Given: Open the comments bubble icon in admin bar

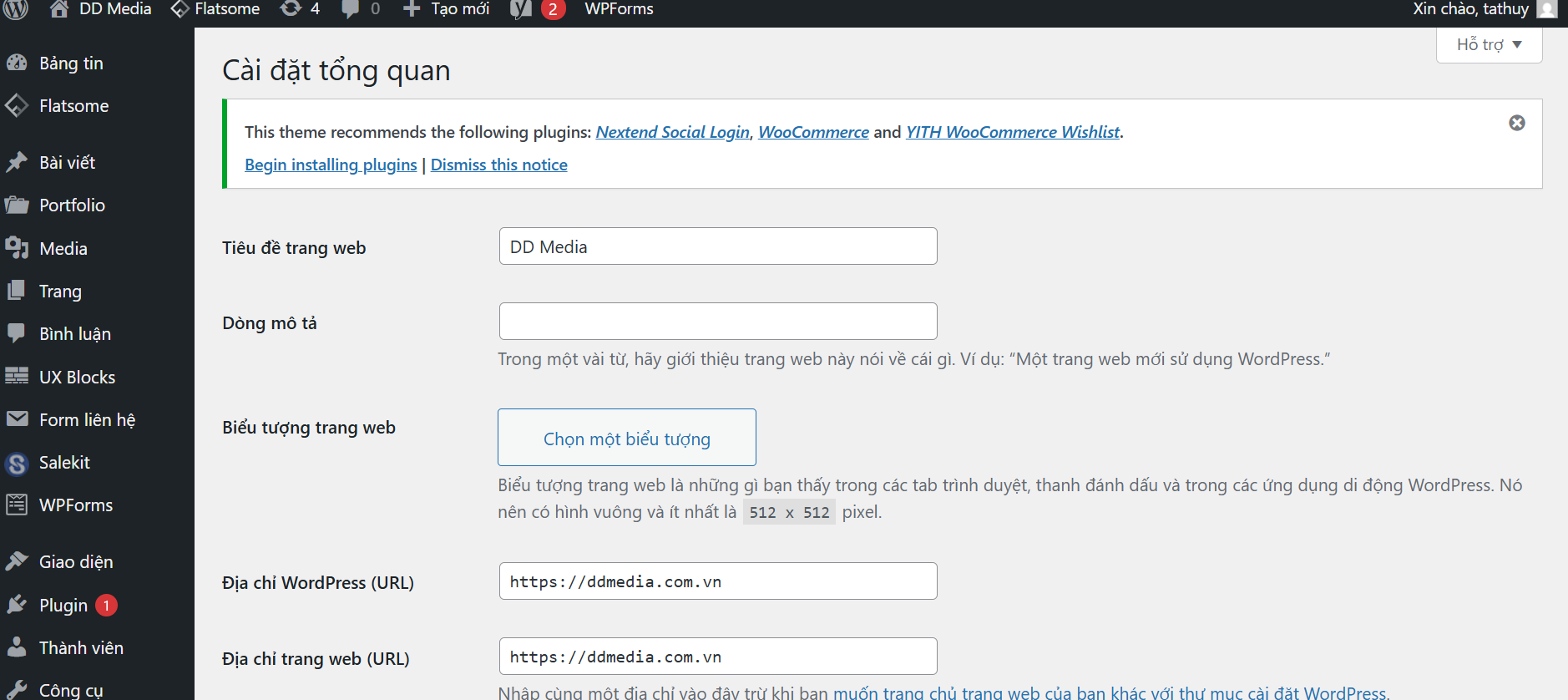Looking at the screenshot, I should (351, 9).
